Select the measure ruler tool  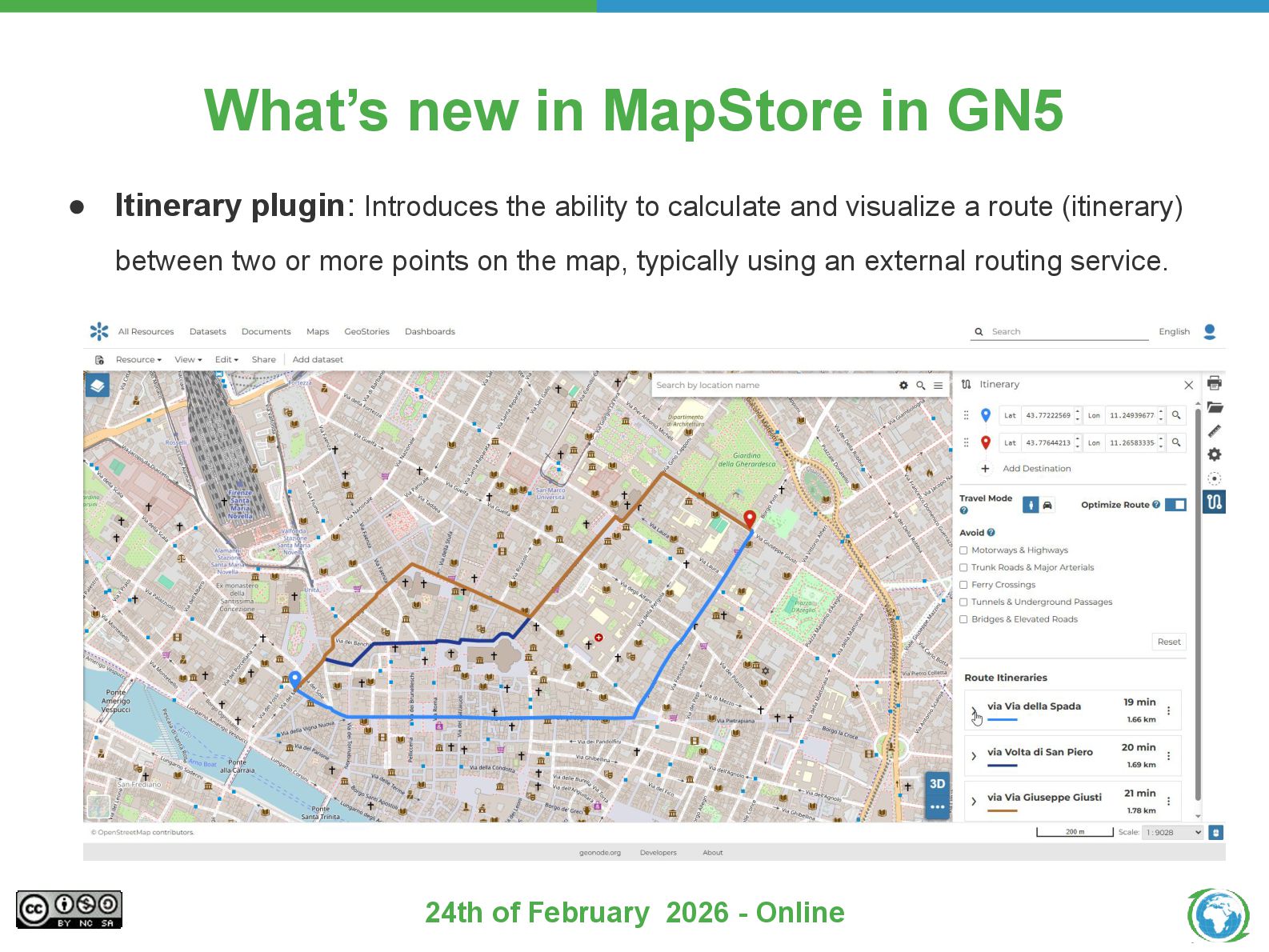click(1215, 430)
